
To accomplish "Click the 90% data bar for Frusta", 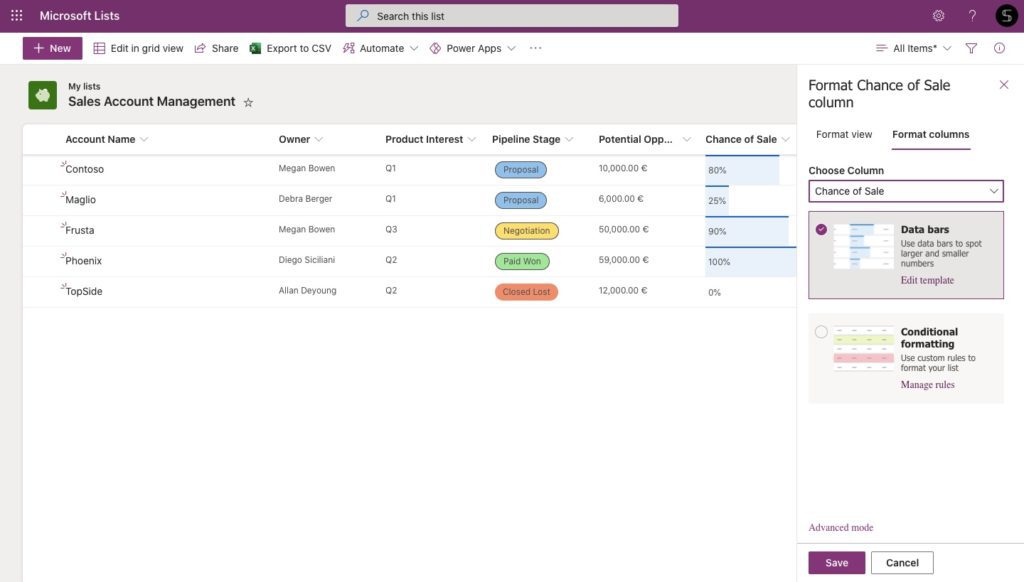I will pos(746,231).
